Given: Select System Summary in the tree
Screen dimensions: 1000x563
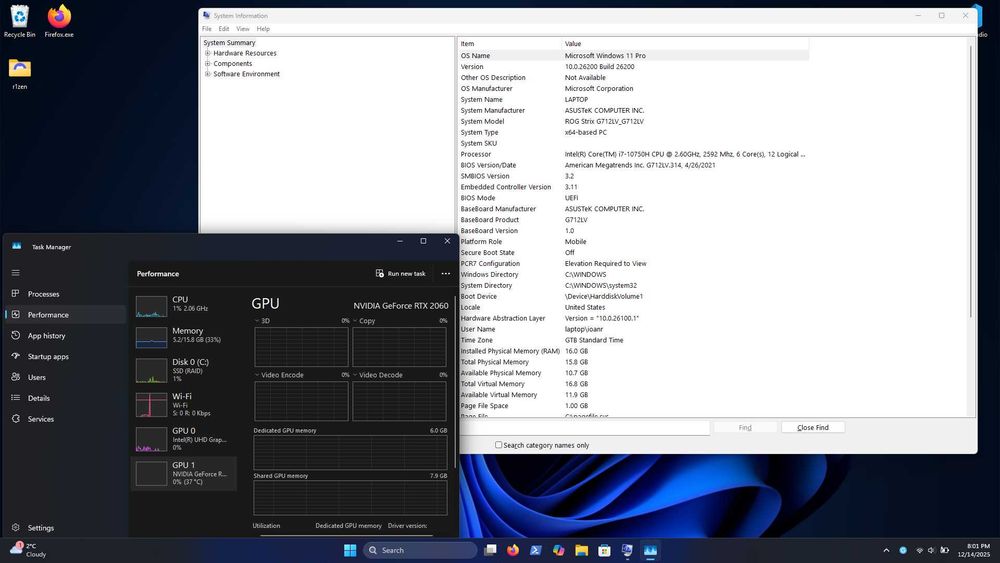Looking at the screenshot, I should pos(229,43).
